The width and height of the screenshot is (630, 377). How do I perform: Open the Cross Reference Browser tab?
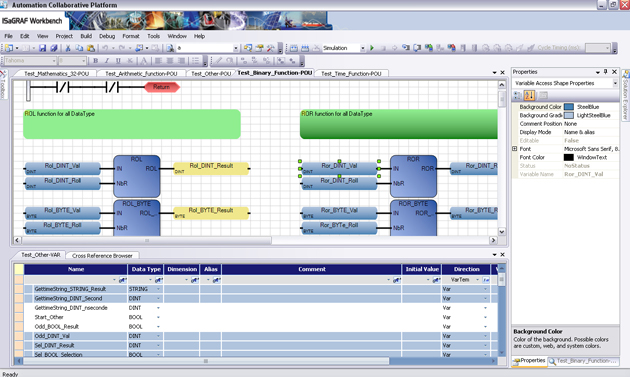click(x=102, y=256)
